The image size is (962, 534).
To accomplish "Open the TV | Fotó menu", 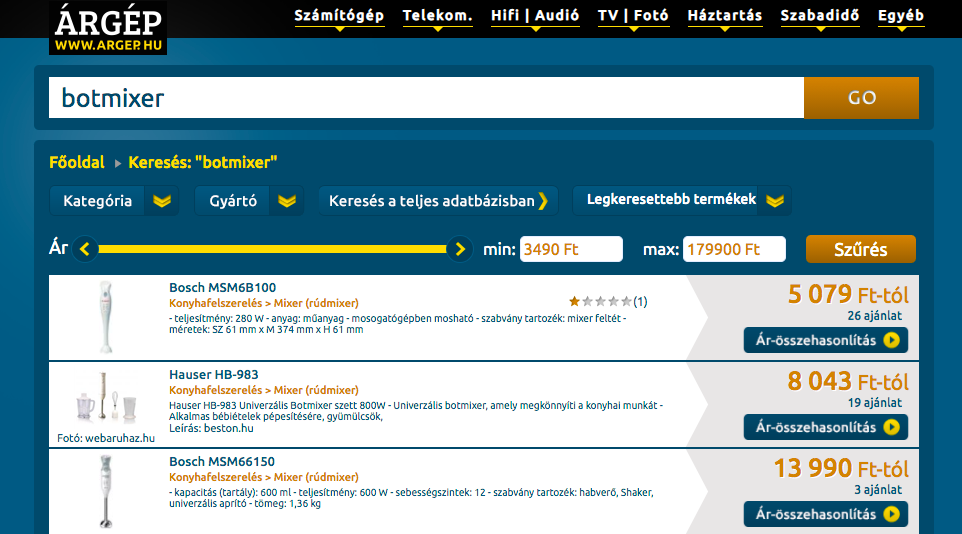I will coord(633,17).
